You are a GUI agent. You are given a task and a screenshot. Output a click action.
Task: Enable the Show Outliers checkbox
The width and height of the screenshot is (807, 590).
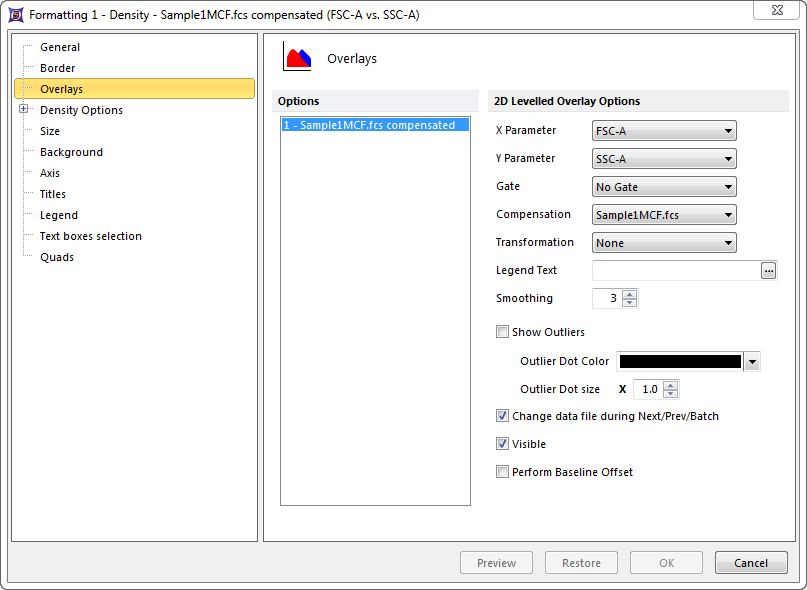pos(503,332)
